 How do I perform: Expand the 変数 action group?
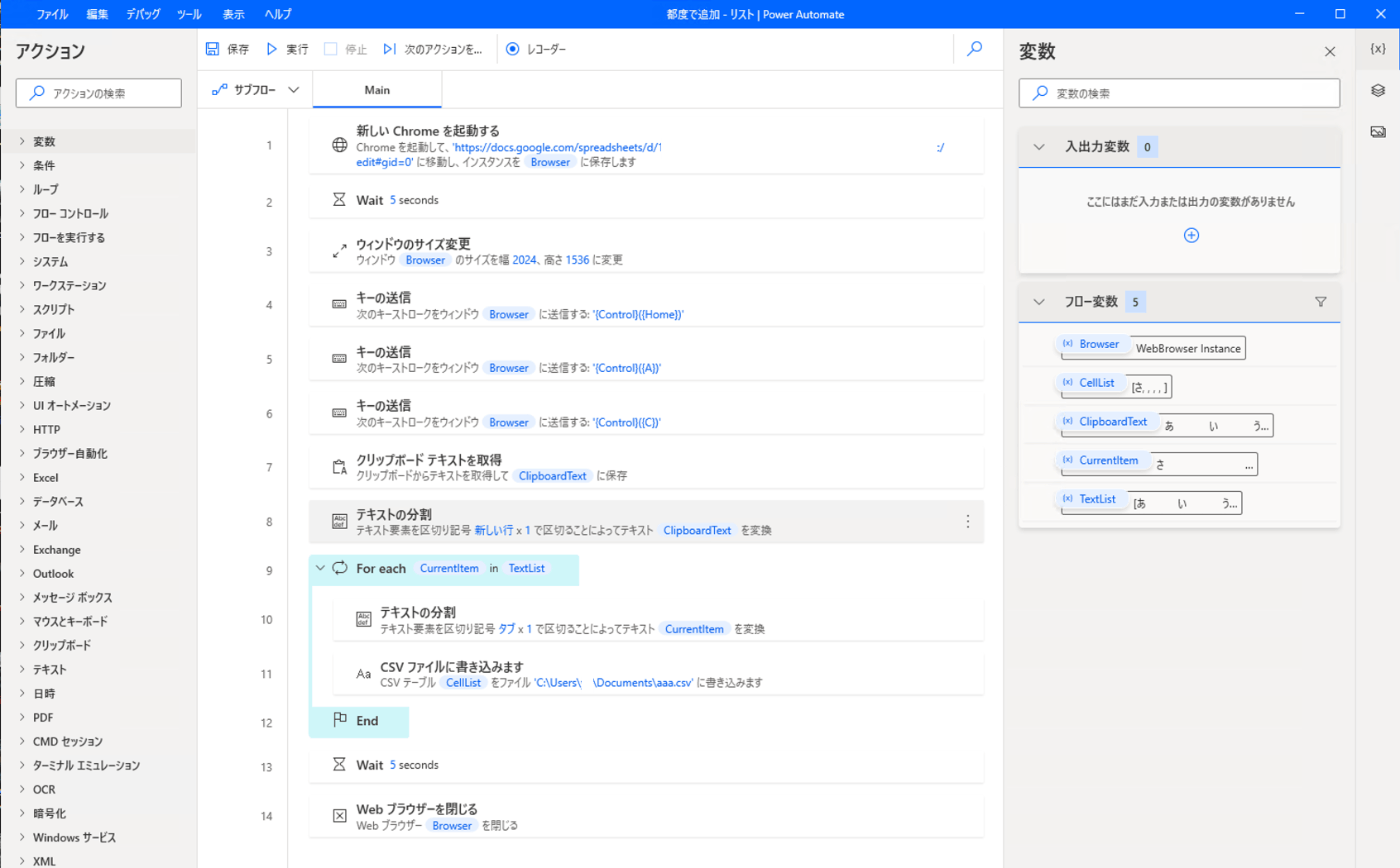(22, 141)
